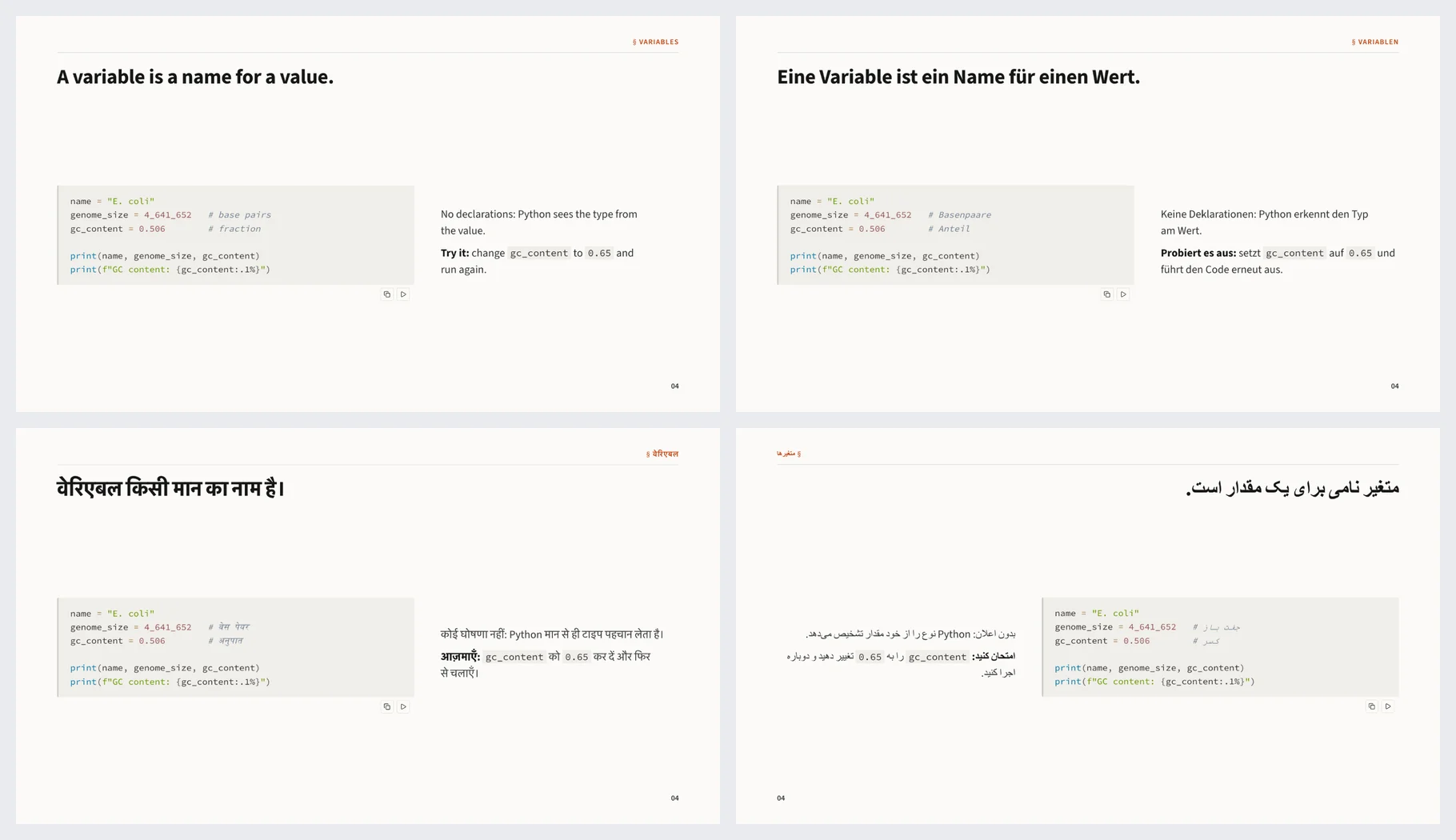This screenshot has height=840, width=1456.
Task: Click inline 'gc_content' code on English slide
Action: pos(539,253)
